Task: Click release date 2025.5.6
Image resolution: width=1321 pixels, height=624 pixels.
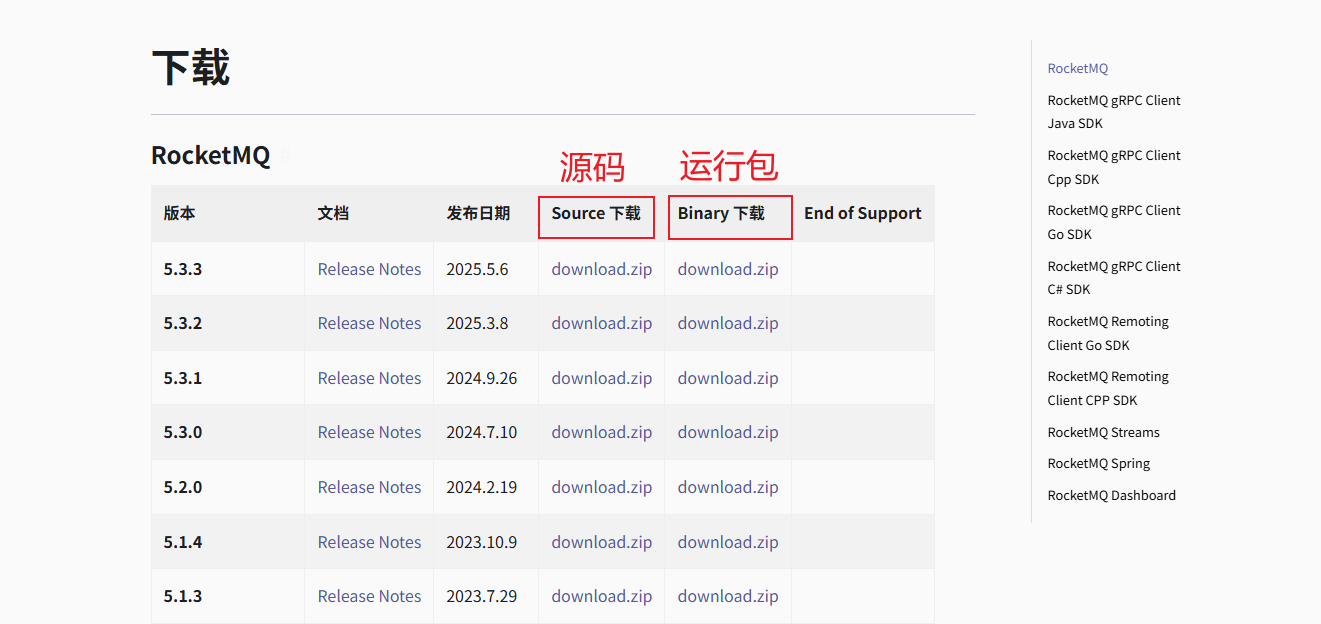Action: point(477,269)
